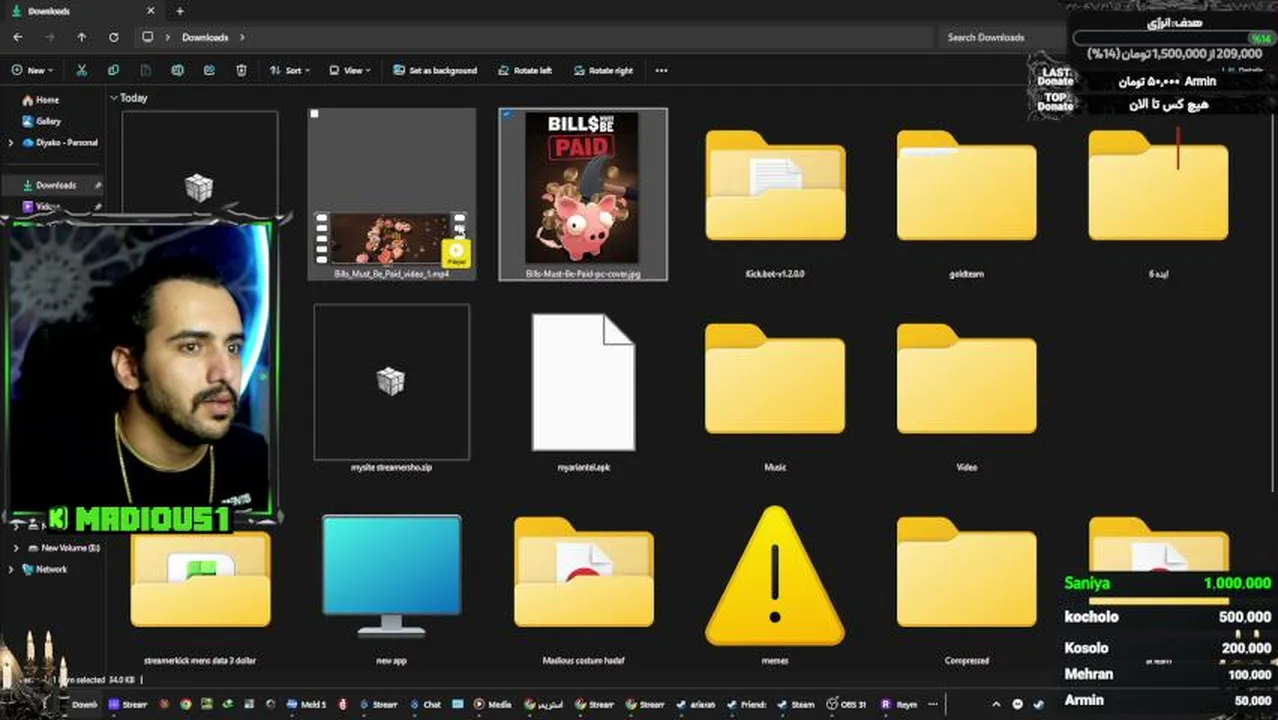Check the Bills_Must_Be_Paid_video_1.mp4 item checkbox

[314, 114]
